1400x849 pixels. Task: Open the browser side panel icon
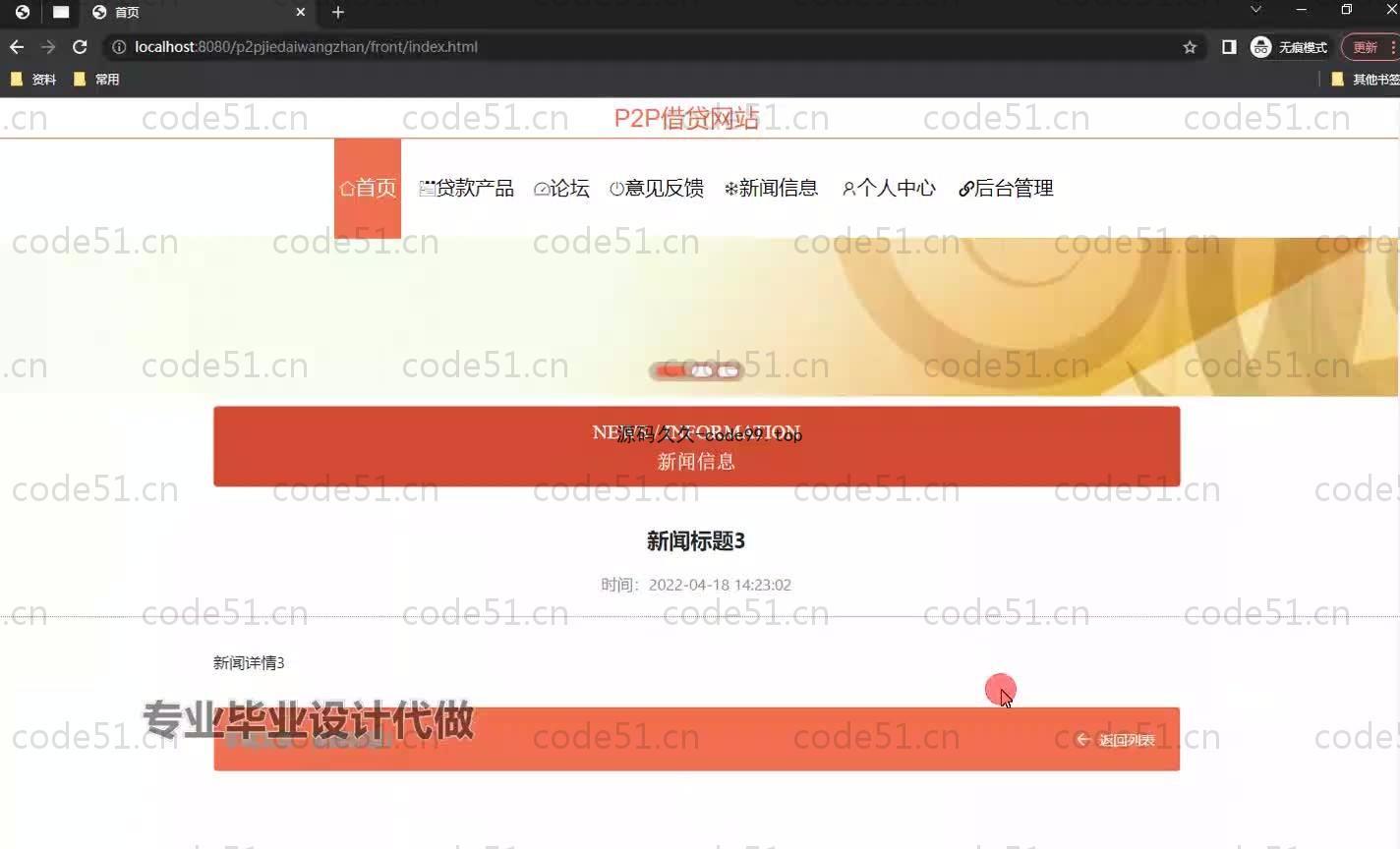coord(1229,47)
